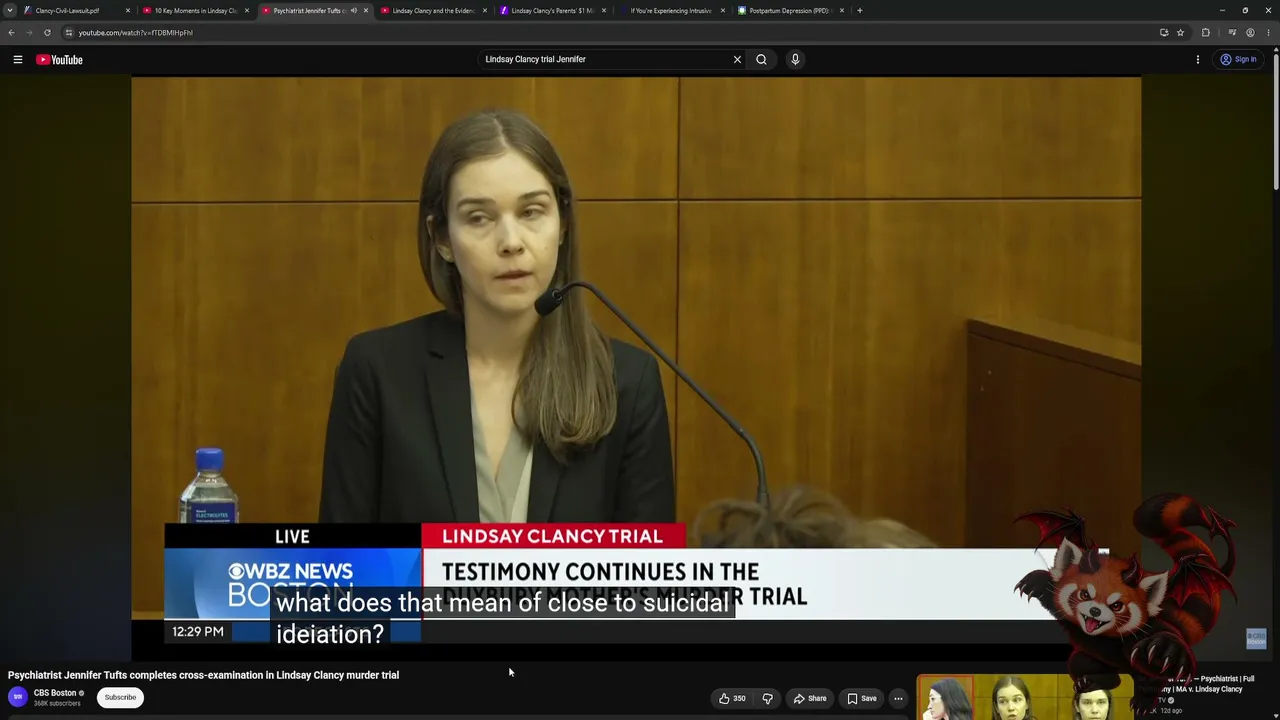The height and width of the screenshot is (720, 1280).
Task: Mute the tab via its speaker icon
Action: 353,10
